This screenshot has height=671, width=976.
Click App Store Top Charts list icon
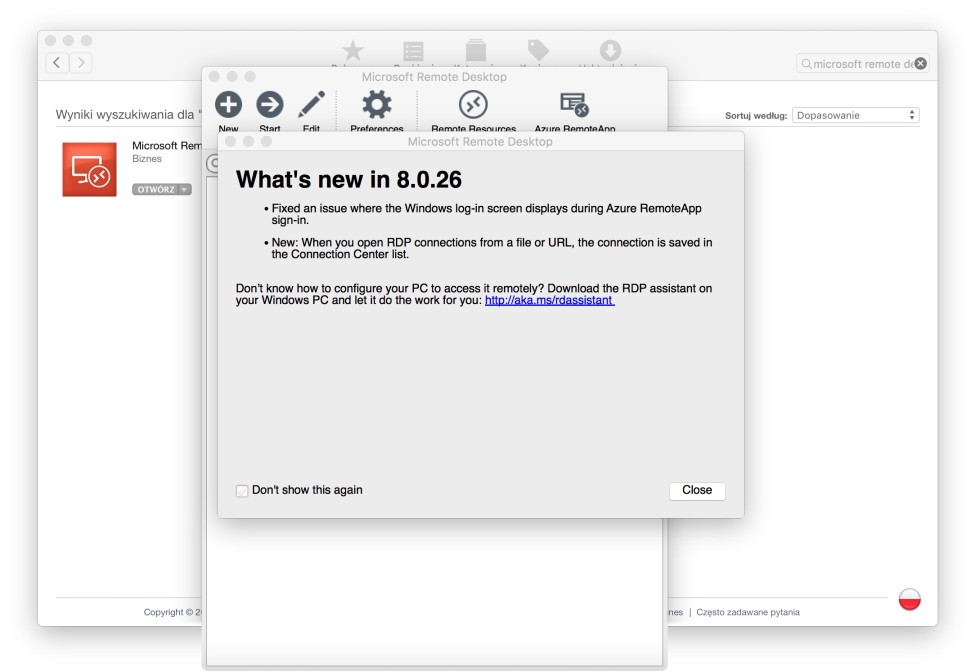[x=413, y=51]
